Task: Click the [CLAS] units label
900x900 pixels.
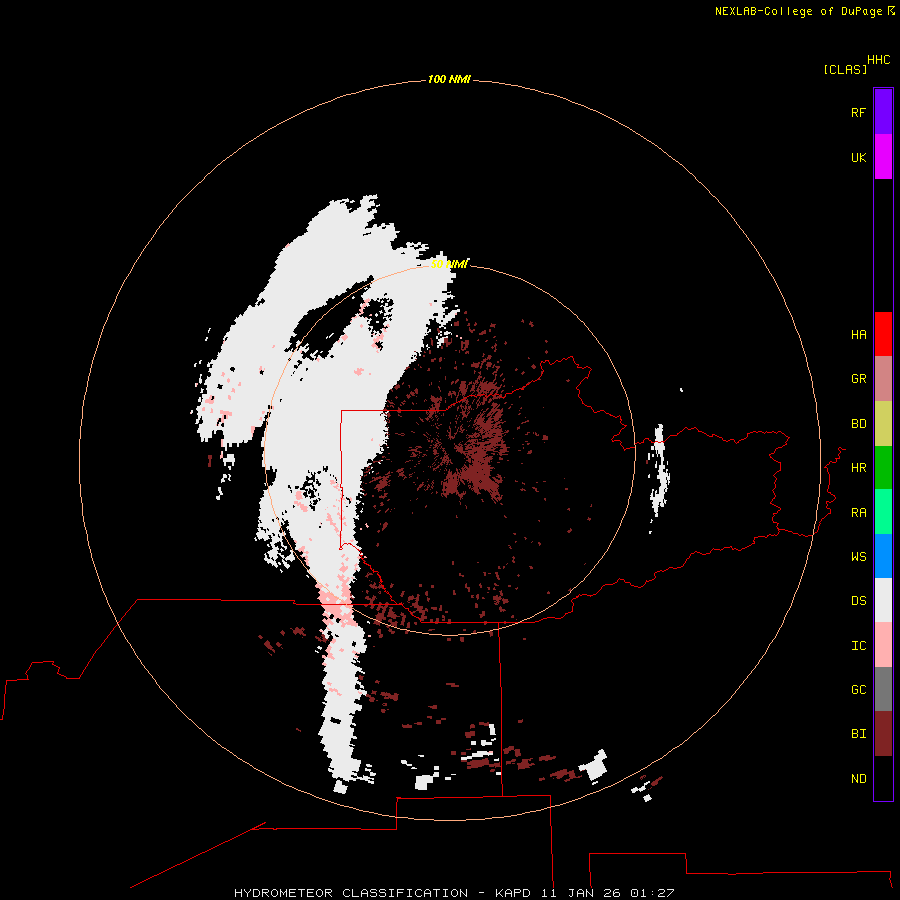Action: click(x=845, y=69)
